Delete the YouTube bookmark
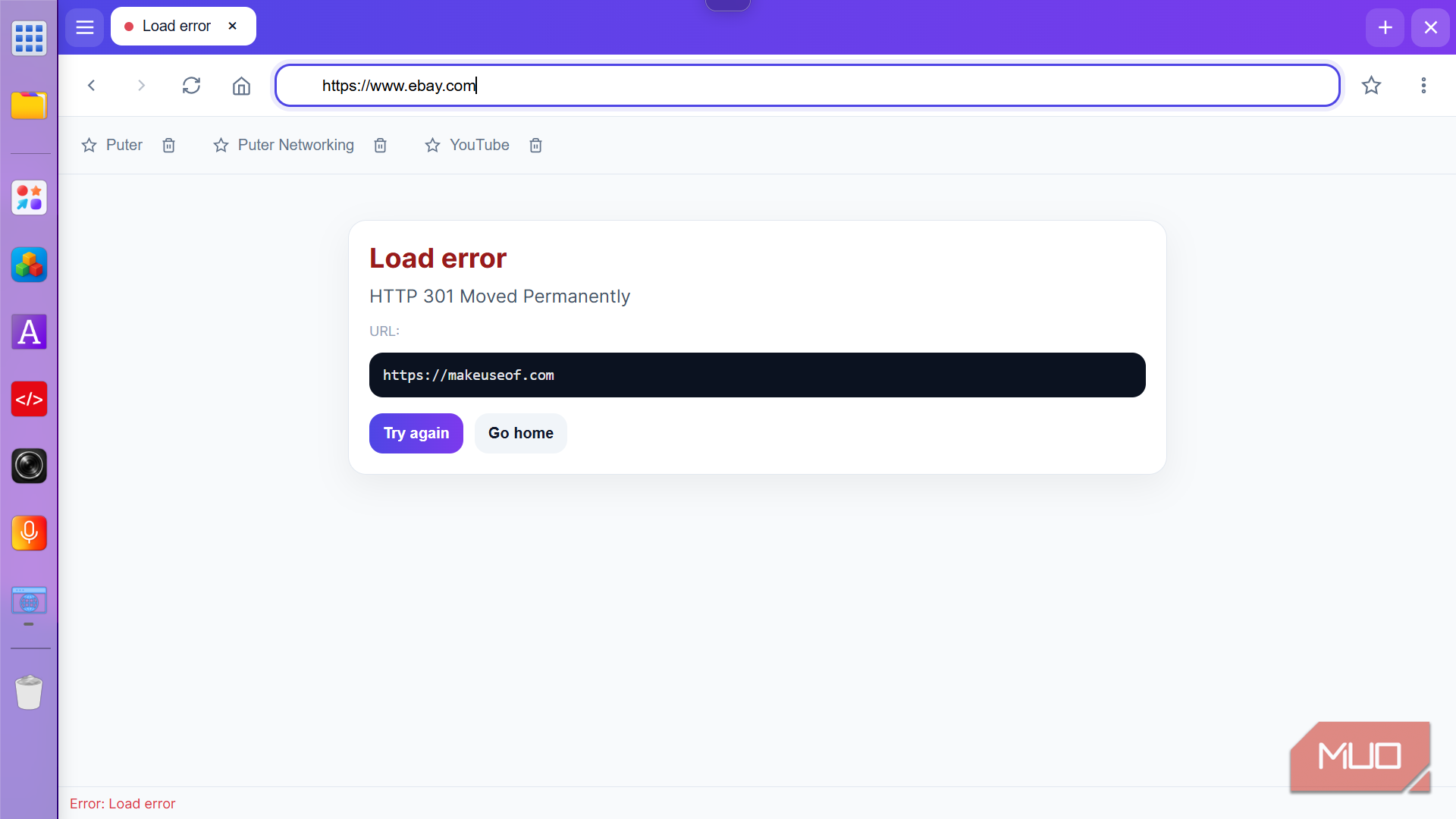This screenshot has width=1456, height=819. pos(536,146)
